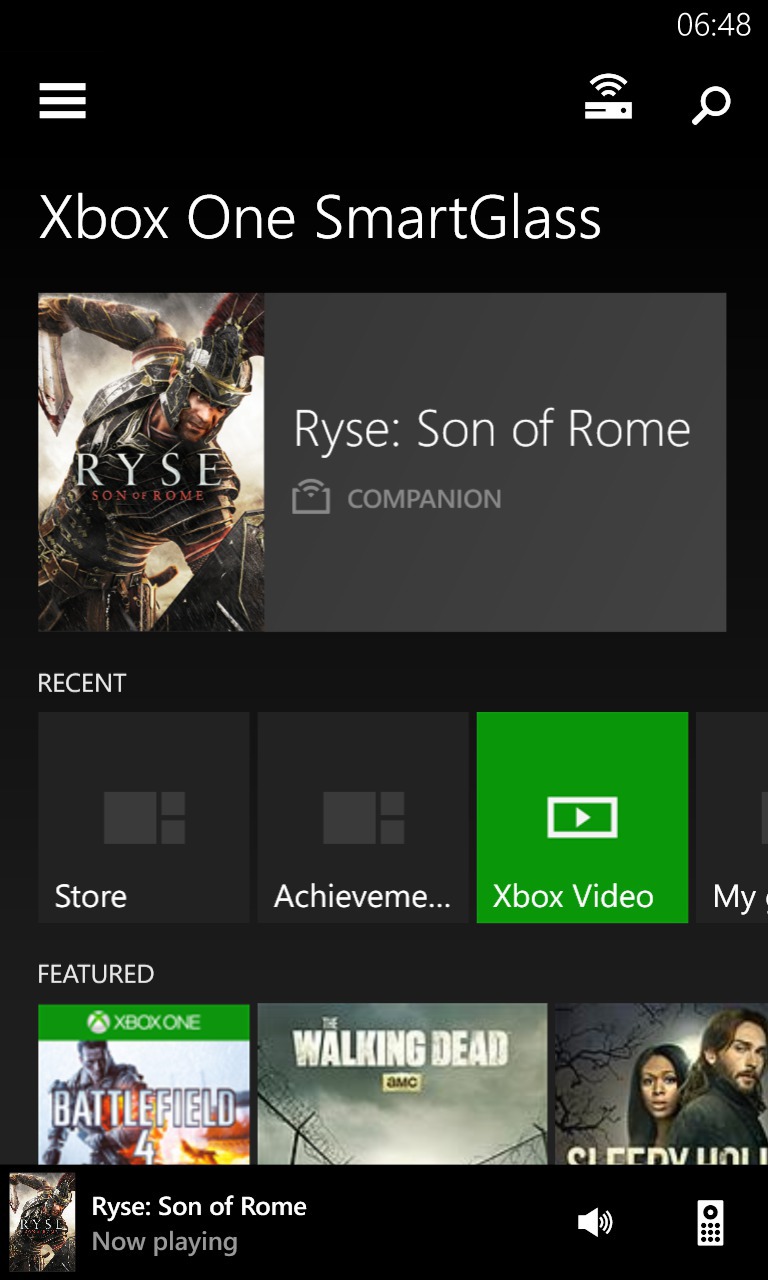The image size is (768, 1280).
Task: Tap the console connection icon
Action: click(608, 98)
